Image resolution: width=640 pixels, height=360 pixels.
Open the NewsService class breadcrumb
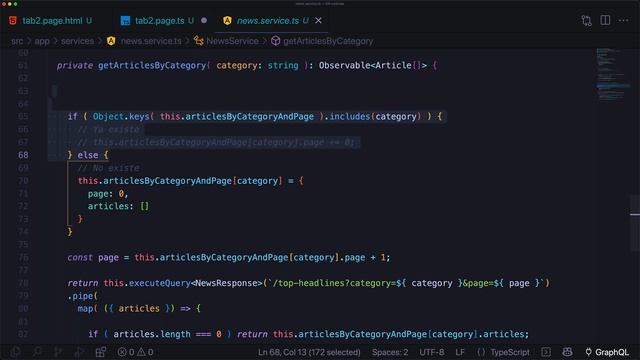coord(232,41)
